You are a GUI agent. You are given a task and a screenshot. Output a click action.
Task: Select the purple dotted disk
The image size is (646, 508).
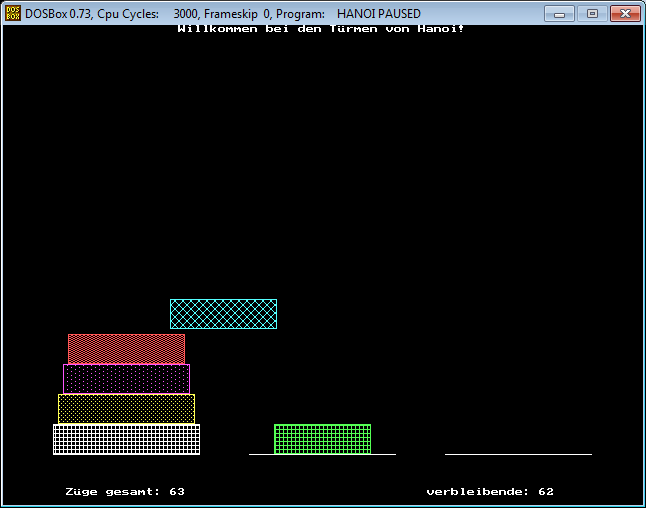pos(126,379)
